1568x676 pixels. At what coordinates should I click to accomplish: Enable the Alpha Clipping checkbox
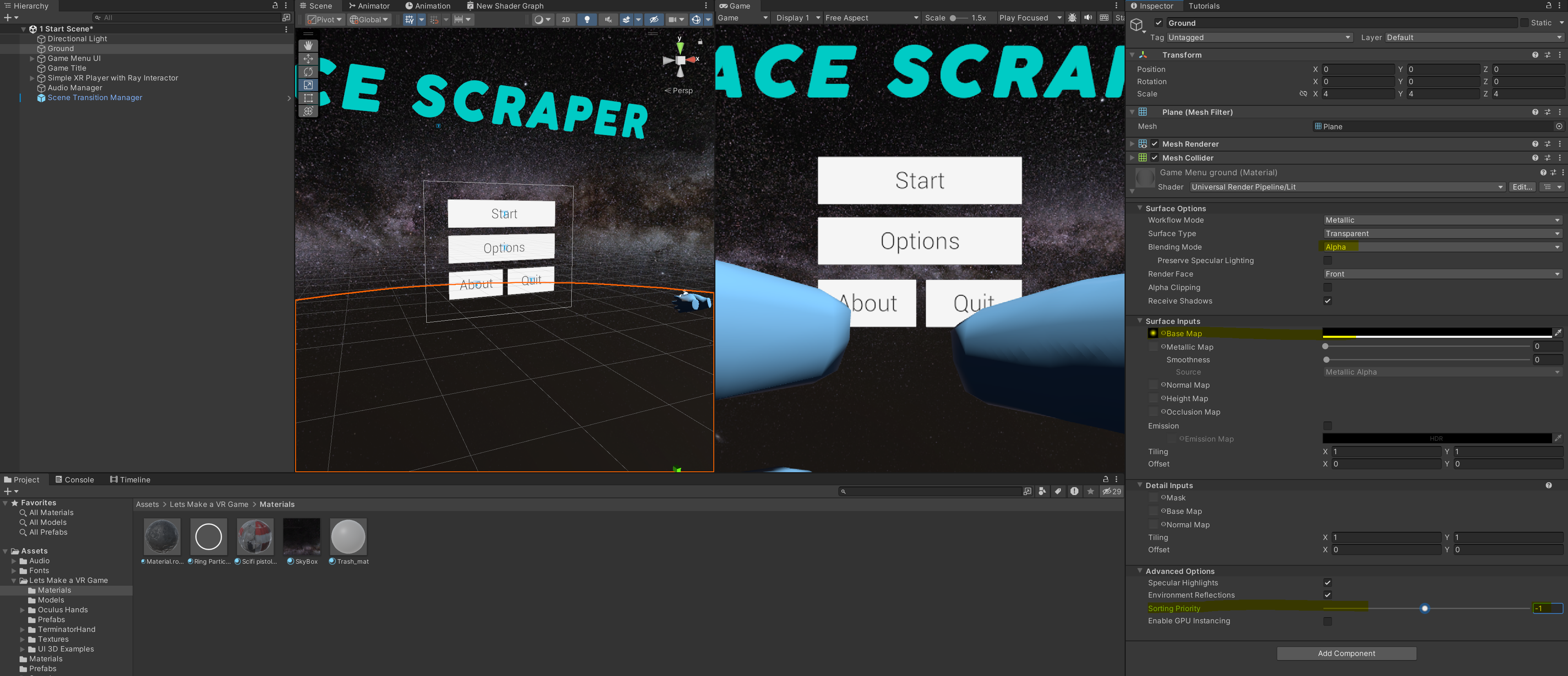pos(1327,288)
